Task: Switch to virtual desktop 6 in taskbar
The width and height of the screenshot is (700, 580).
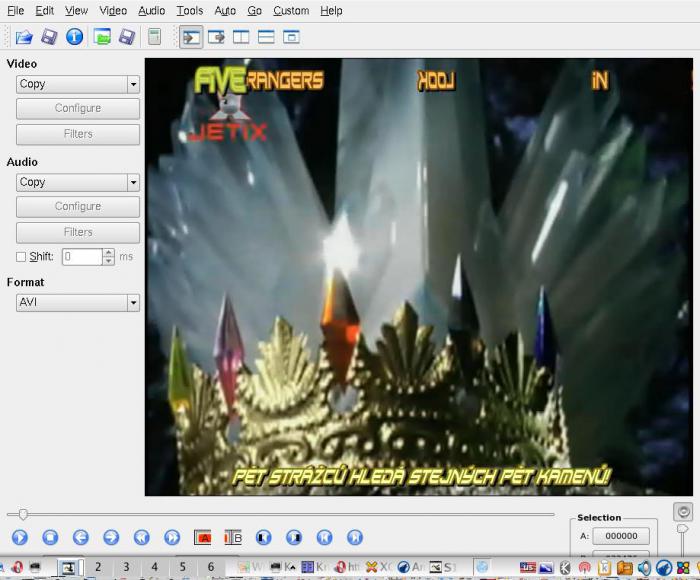Action: pos(211,567)
